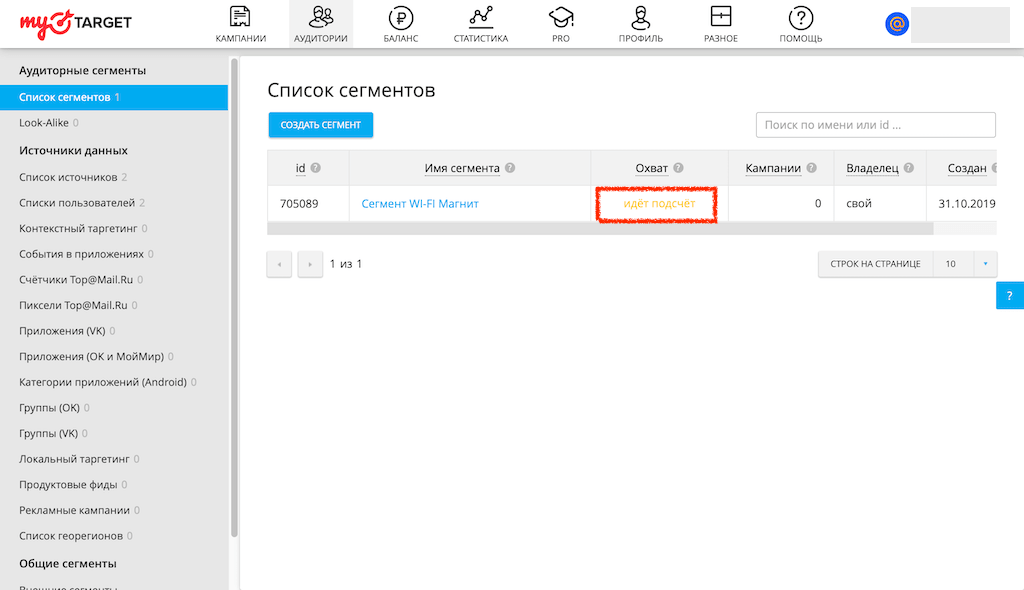Click the Баланс ruble icon
1024x590 pixels.
(400, 17)
